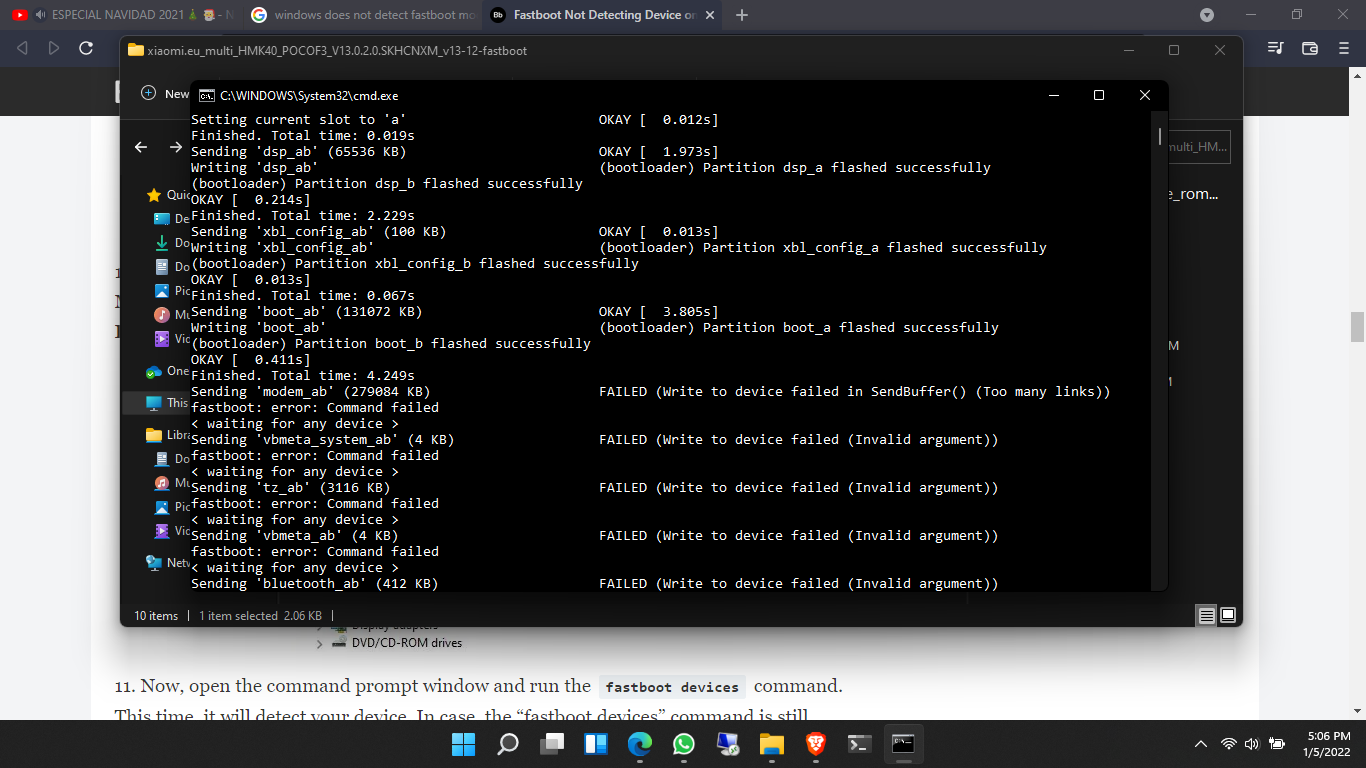
Task: Open Libraries in Explorer sidebar
Action: [168, 435]
